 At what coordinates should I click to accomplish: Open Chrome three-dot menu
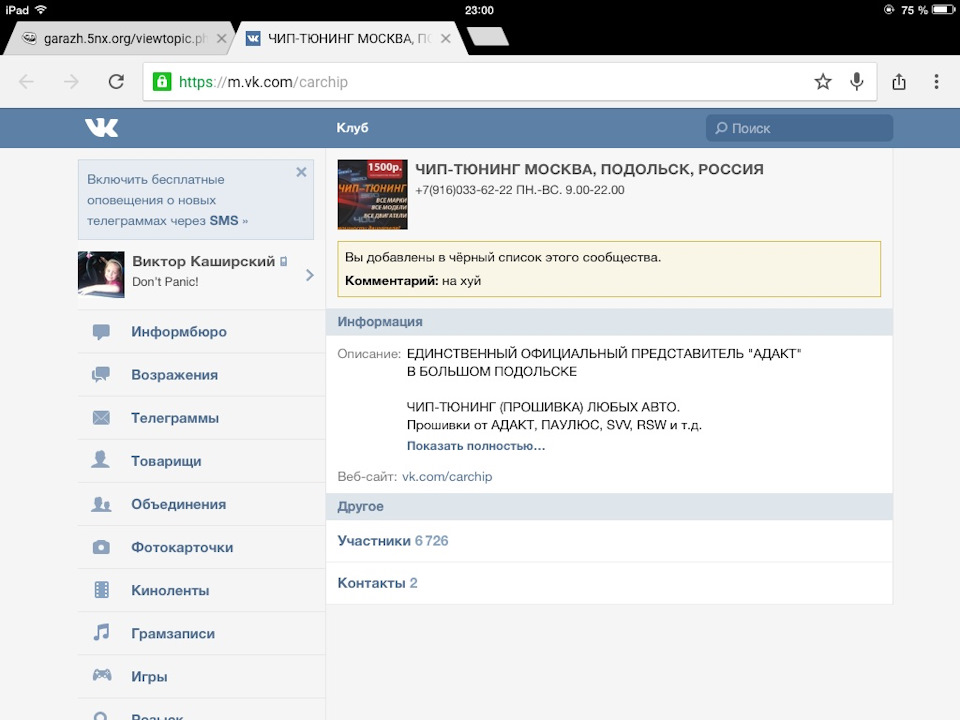[x=936, y=82]
